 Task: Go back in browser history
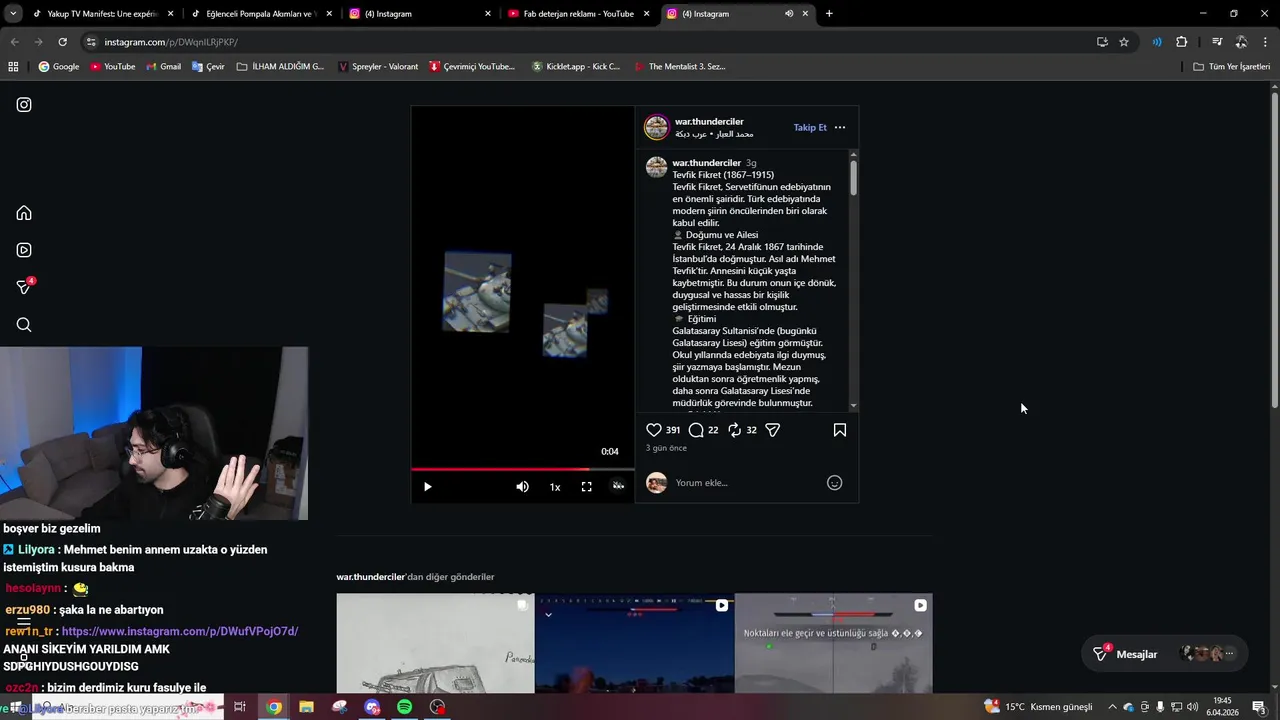[x=14, y=42]
